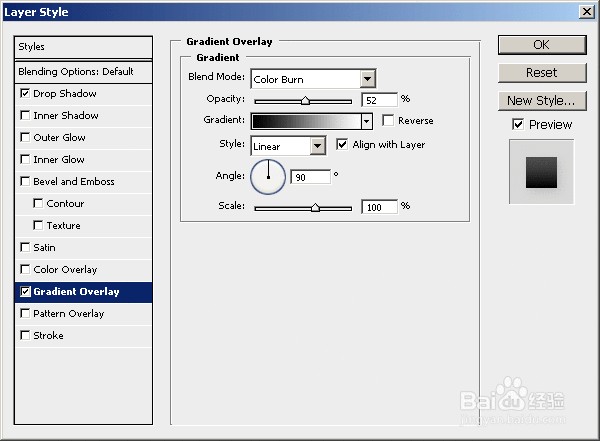This screenshot has height=441, width=600.
Task: Tick the Contour checkbox
Action: (x=38, y=203)
